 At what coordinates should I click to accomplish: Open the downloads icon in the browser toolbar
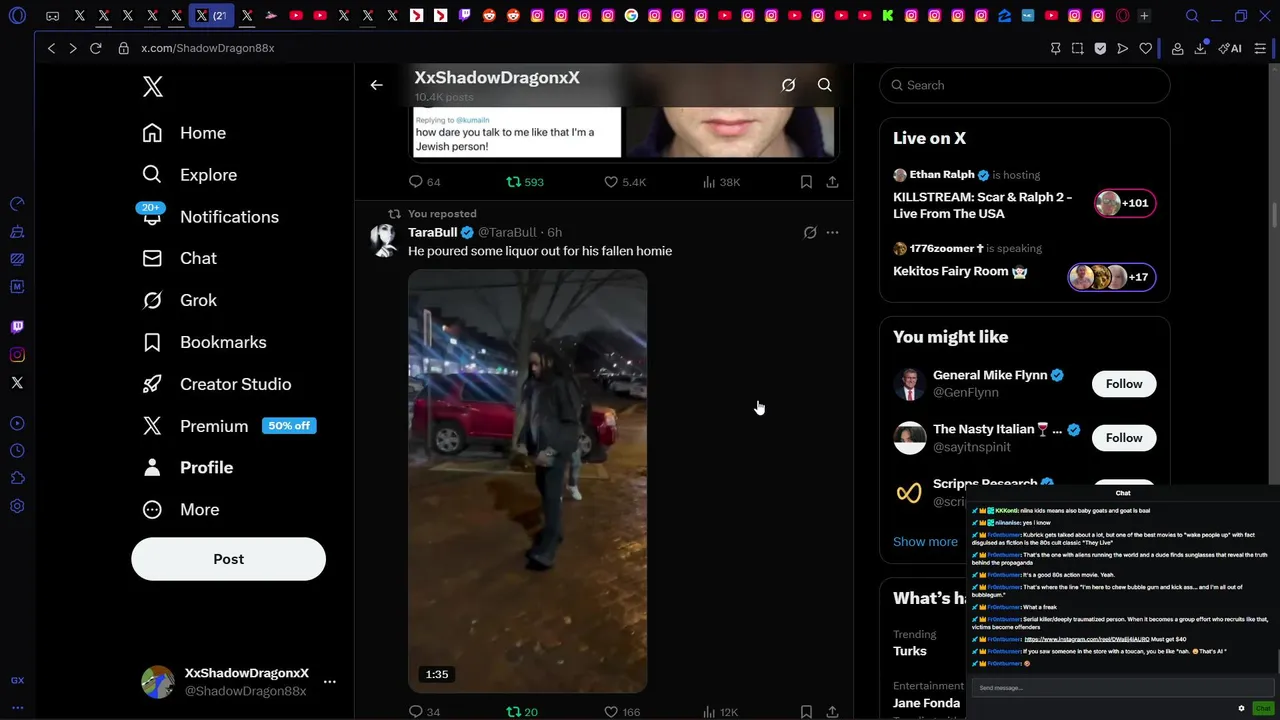(1200, 48)
